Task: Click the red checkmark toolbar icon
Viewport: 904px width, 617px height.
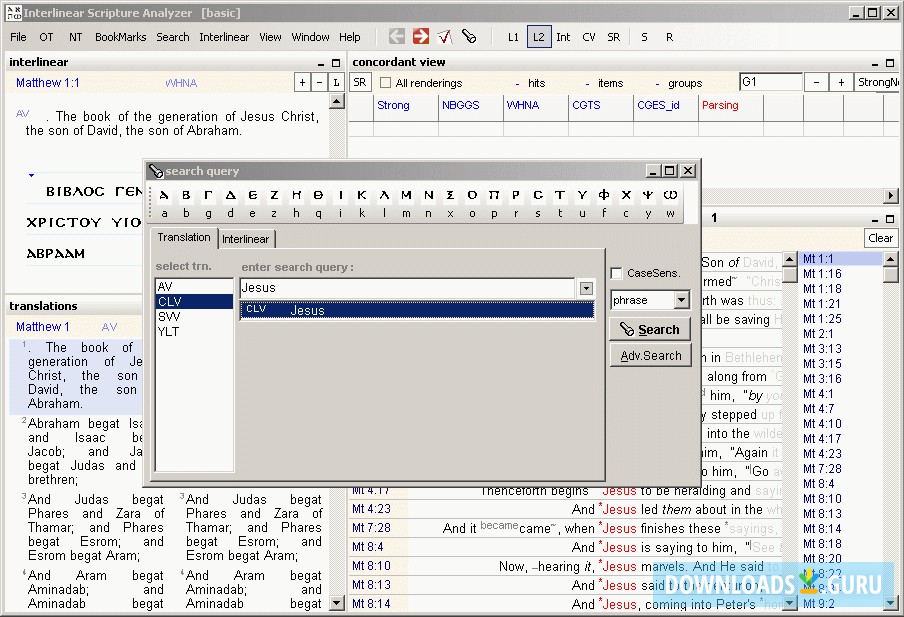Action: coord(445,37)
